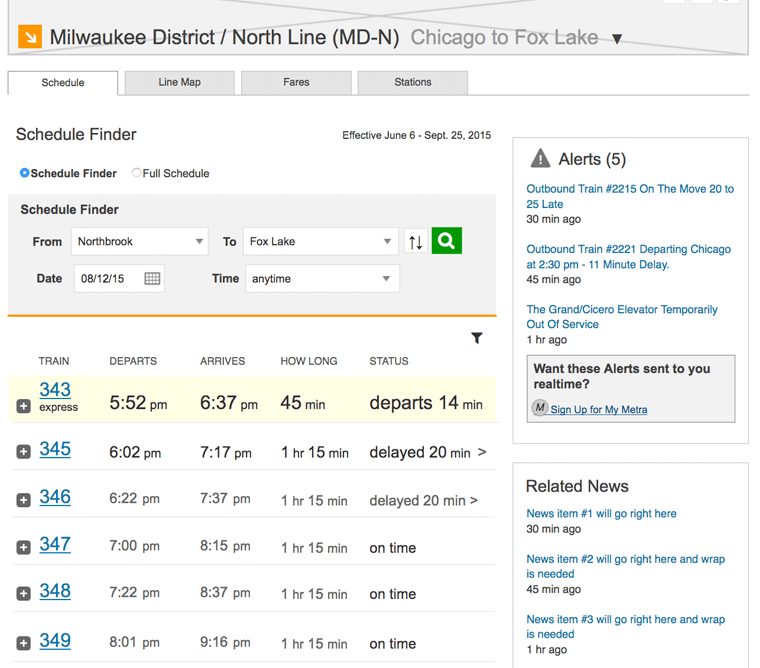The height and width of the screenshot is (668, 760).
Task: Click the HOW LONG column header
Action: point(309,361)
